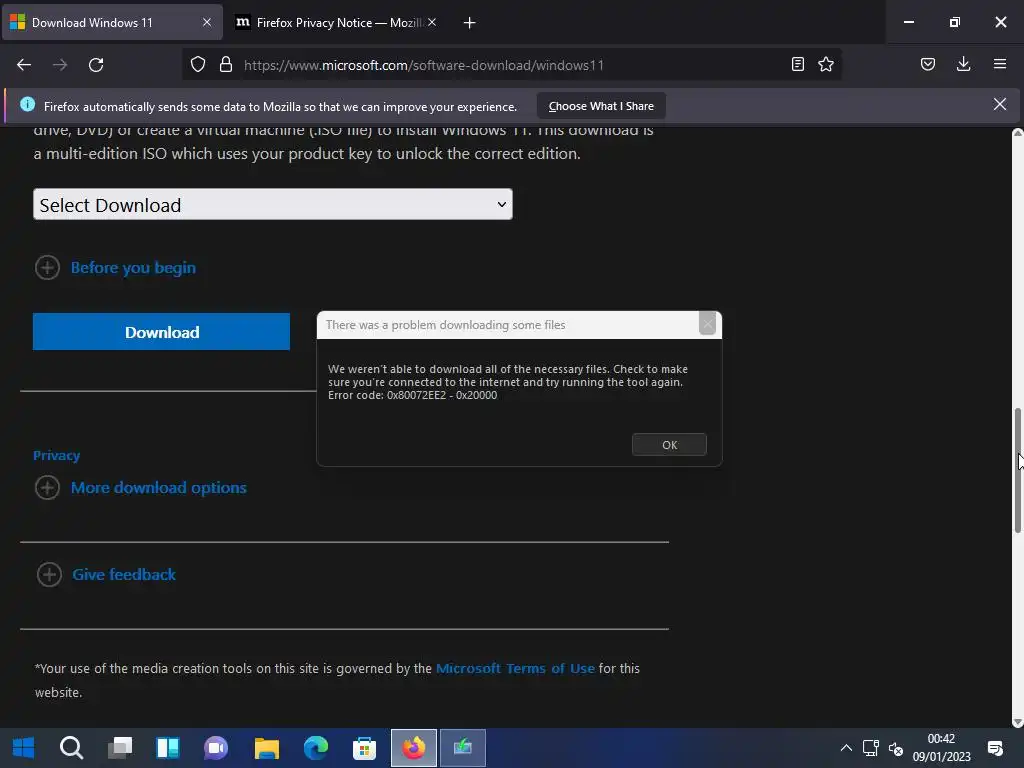The height and width of the screenshot is (768, 1024).
Task: Restore down the Firefox window
Action: (x=955, y=22)
